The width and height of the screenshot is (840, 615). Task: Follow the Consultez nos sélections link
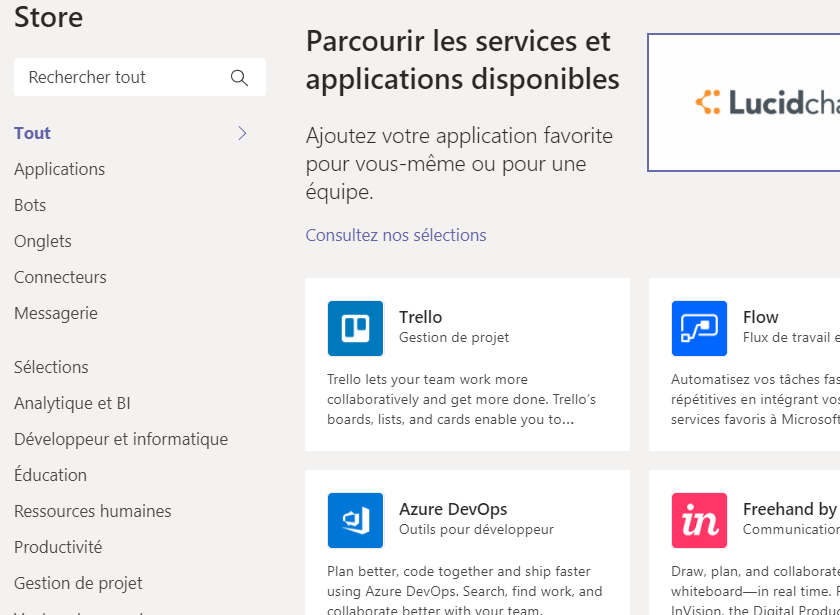tap(396, 235)
